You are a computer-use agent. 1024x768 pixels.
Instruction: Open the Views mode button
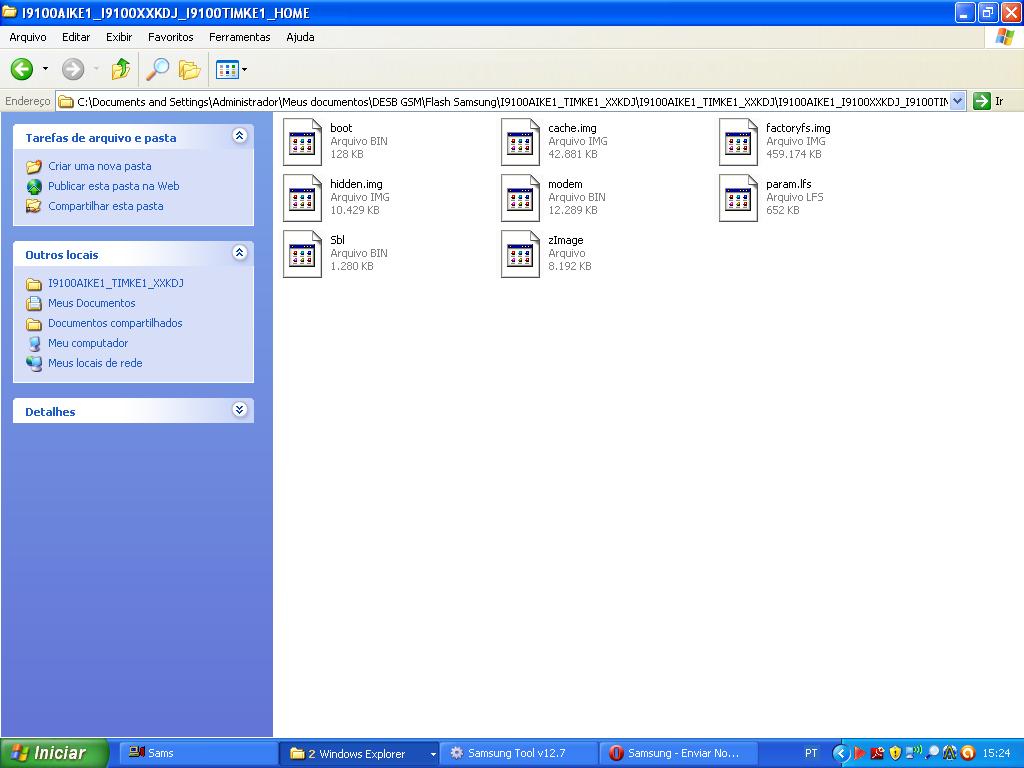pos(227,69)
